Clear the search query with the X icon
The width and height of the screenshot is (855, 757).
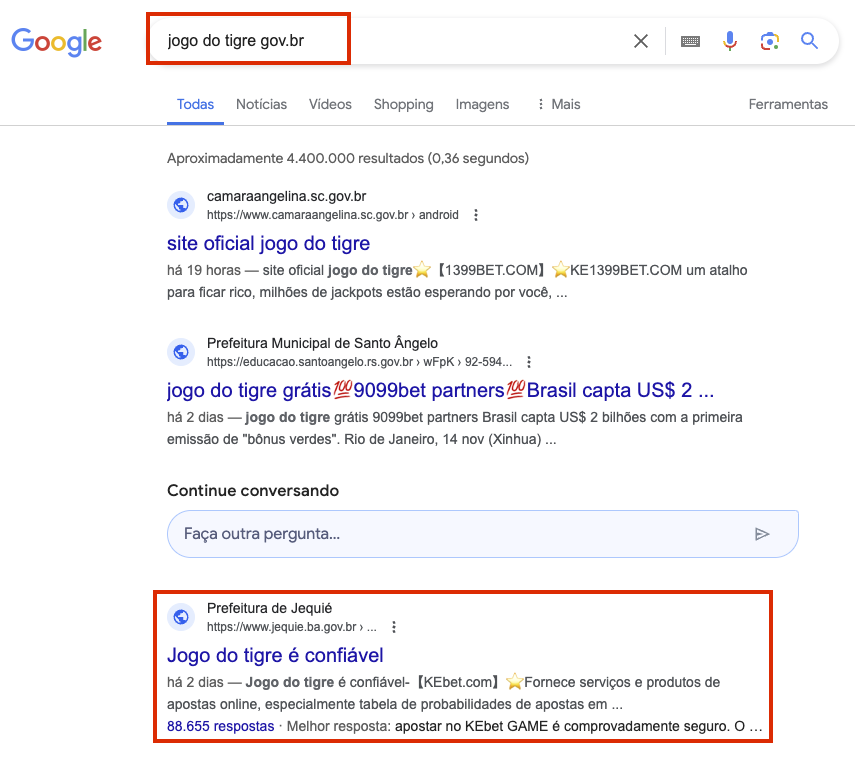tap(641, 41)
